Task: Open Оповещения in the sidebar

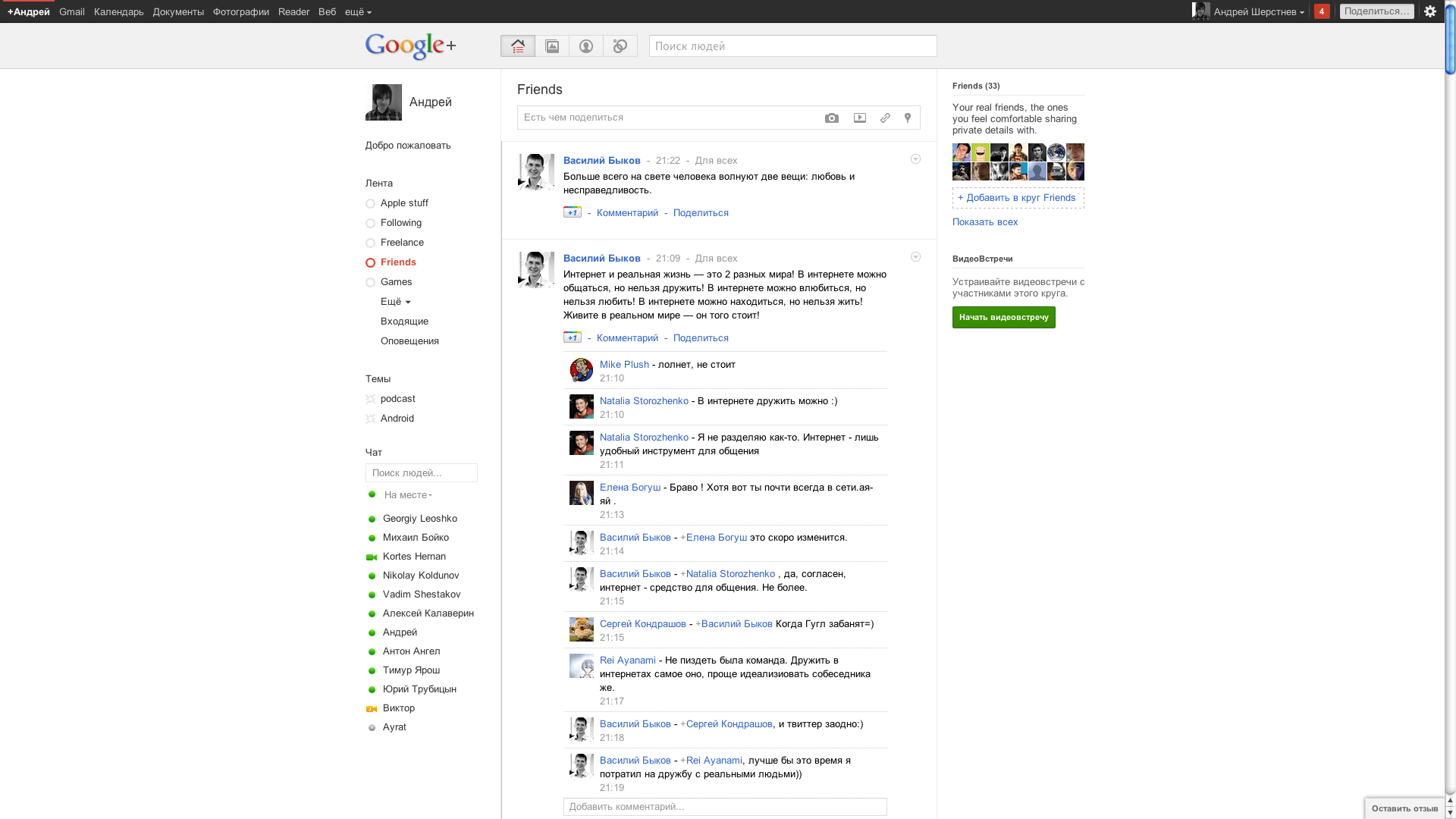Action: pos(409,341)
